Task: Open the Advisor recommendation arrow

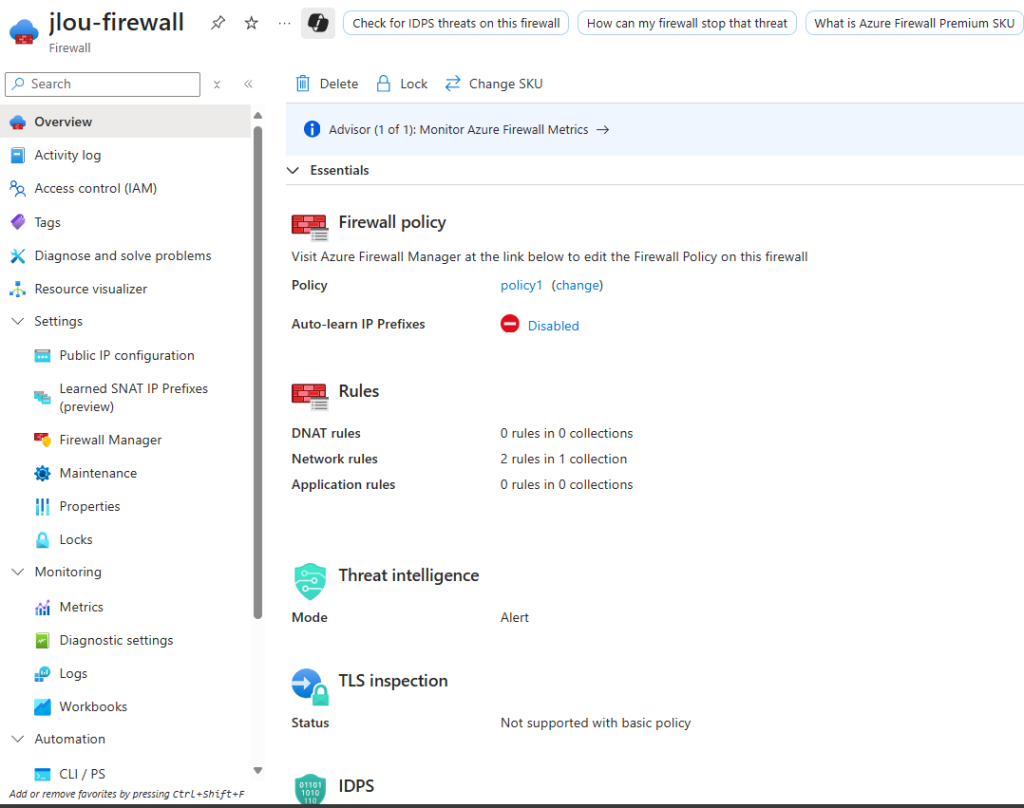Action: click(x=603, y=129)
